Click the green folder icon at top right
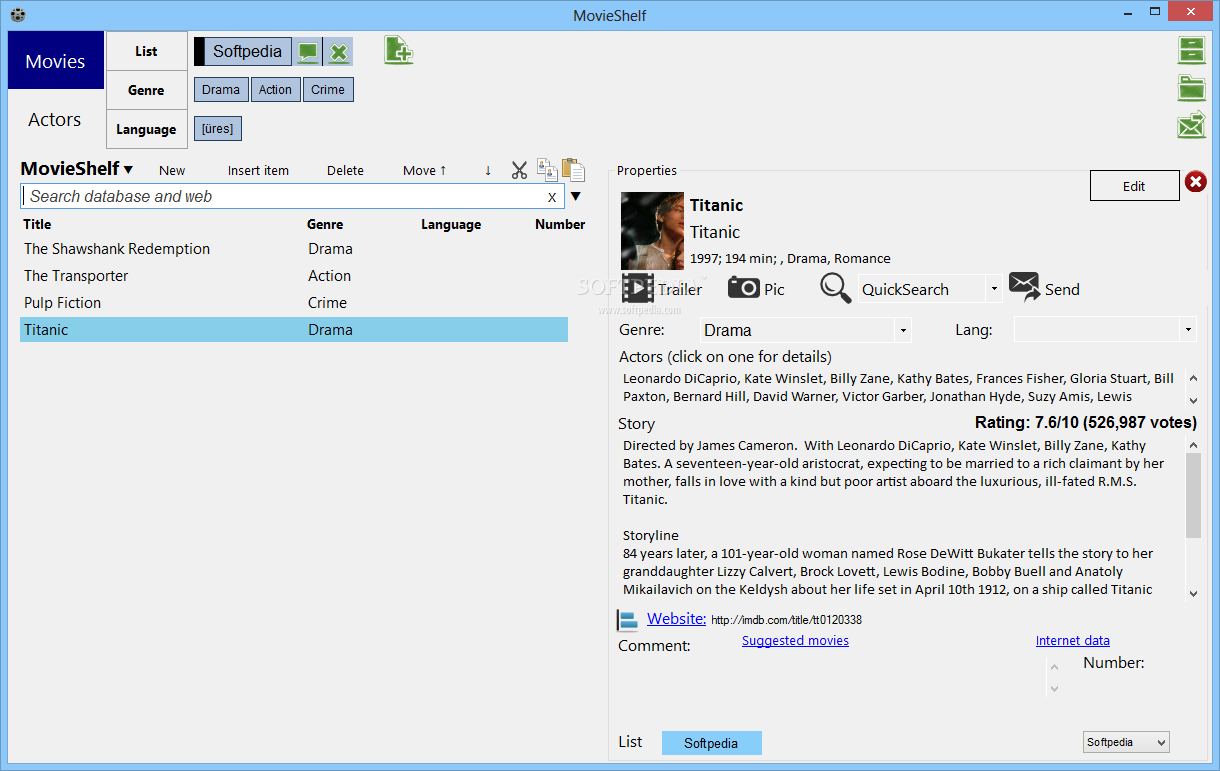The width and height of the screenshot is (1220, 771). 1192,88
